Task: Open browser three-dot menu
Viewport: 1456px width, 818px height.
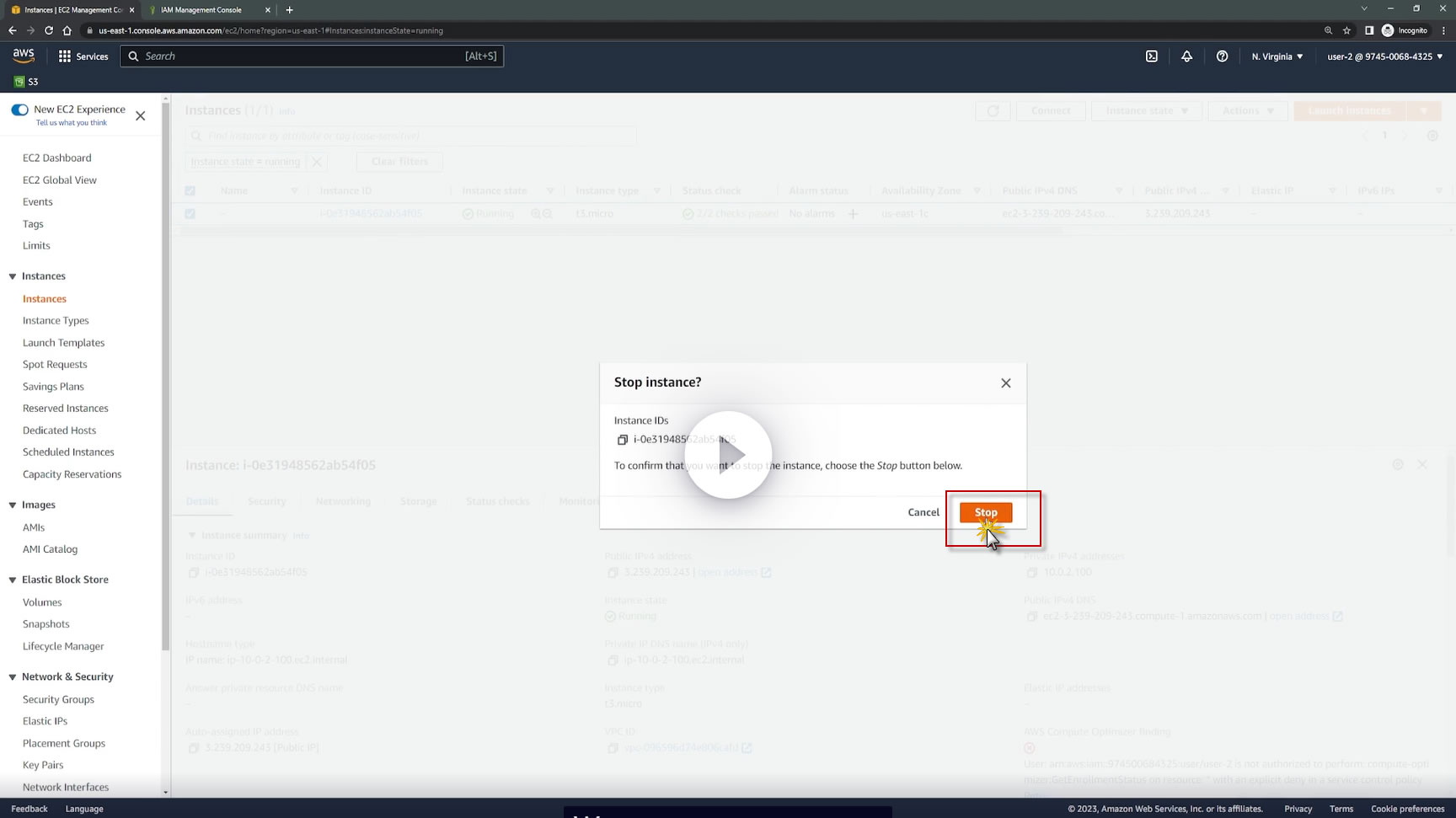Action: click(x=1443, y=30)
